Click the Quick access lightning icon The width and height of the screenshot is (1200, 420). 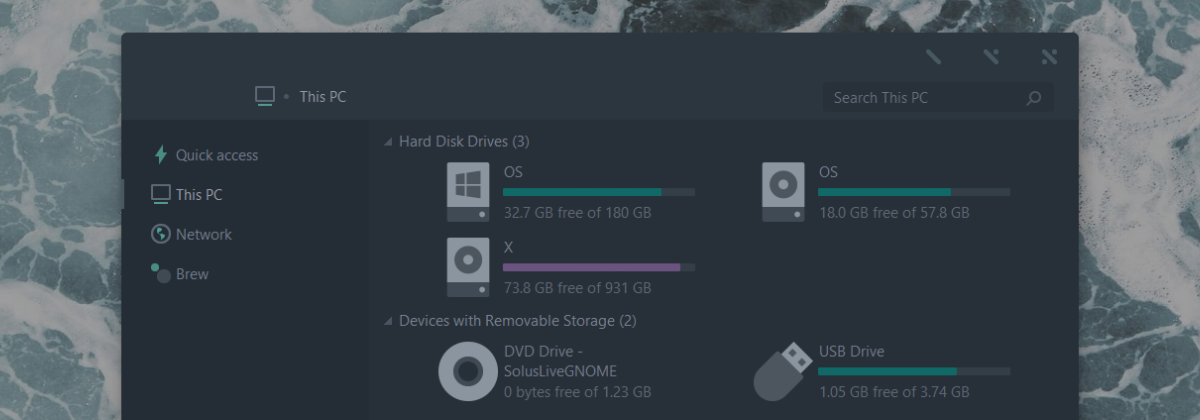click(160, 155)
